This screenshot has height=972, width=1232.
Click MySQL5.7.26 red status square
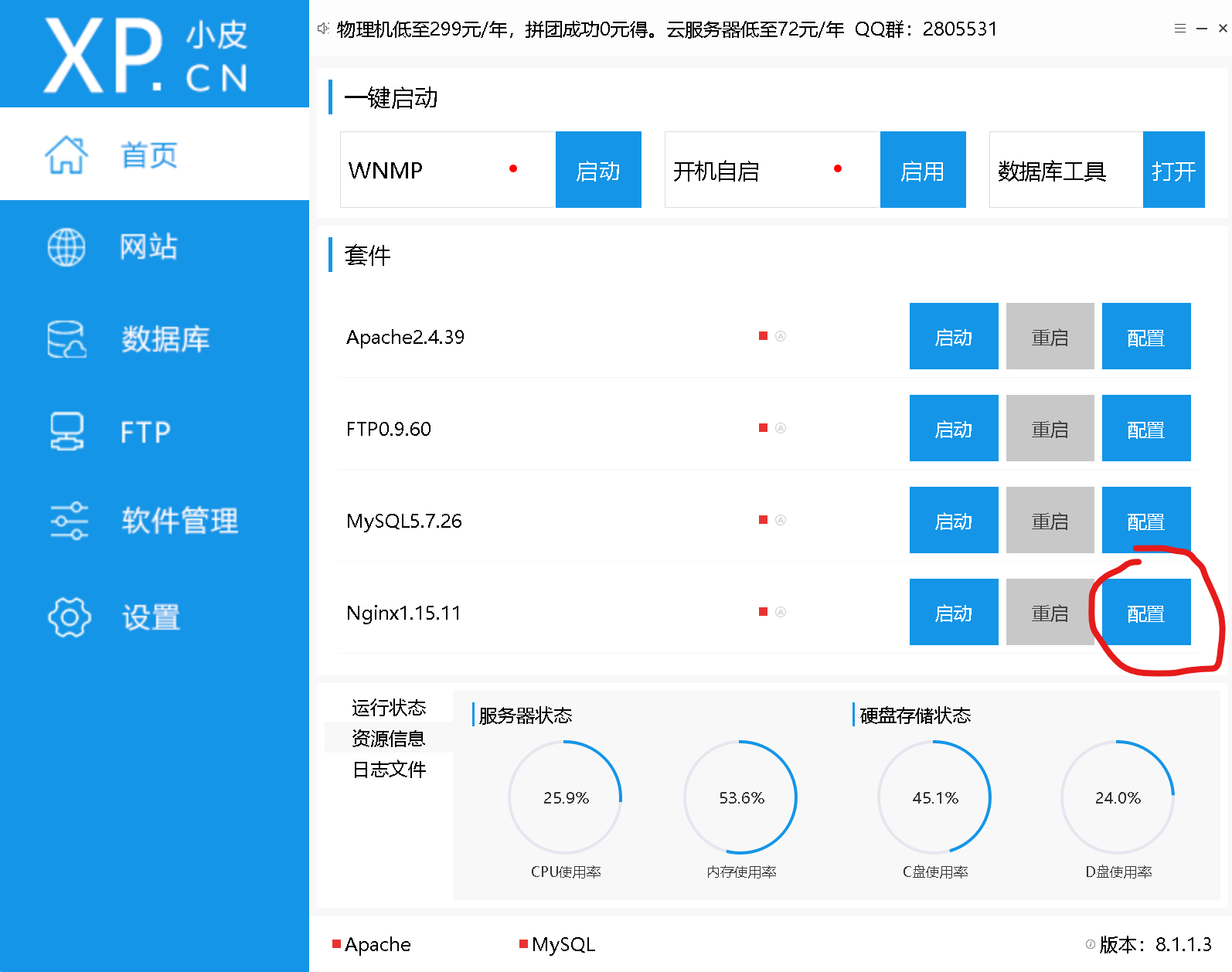pos(763,520)
